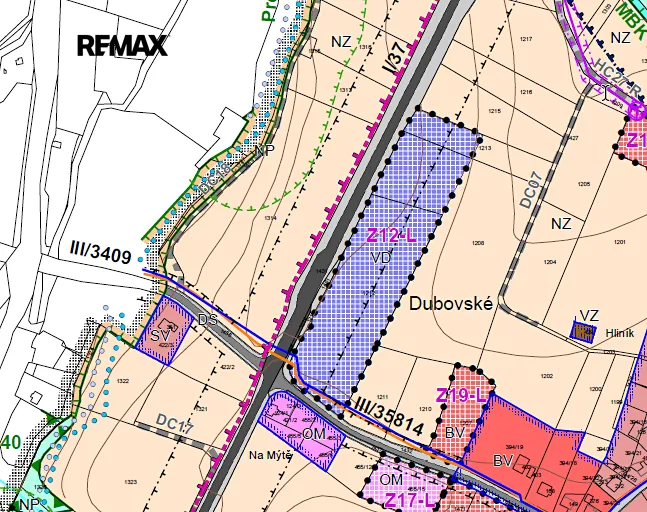Click the VZ zone code label
Image resolution: width=647 pixels, height=512 pixels.
(x=589, y=316)
